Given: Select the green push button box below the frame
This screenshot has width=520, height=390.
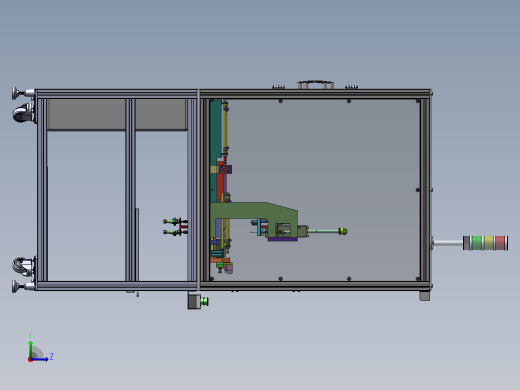Looking at the screenshot, I should [x=198, y=301].
